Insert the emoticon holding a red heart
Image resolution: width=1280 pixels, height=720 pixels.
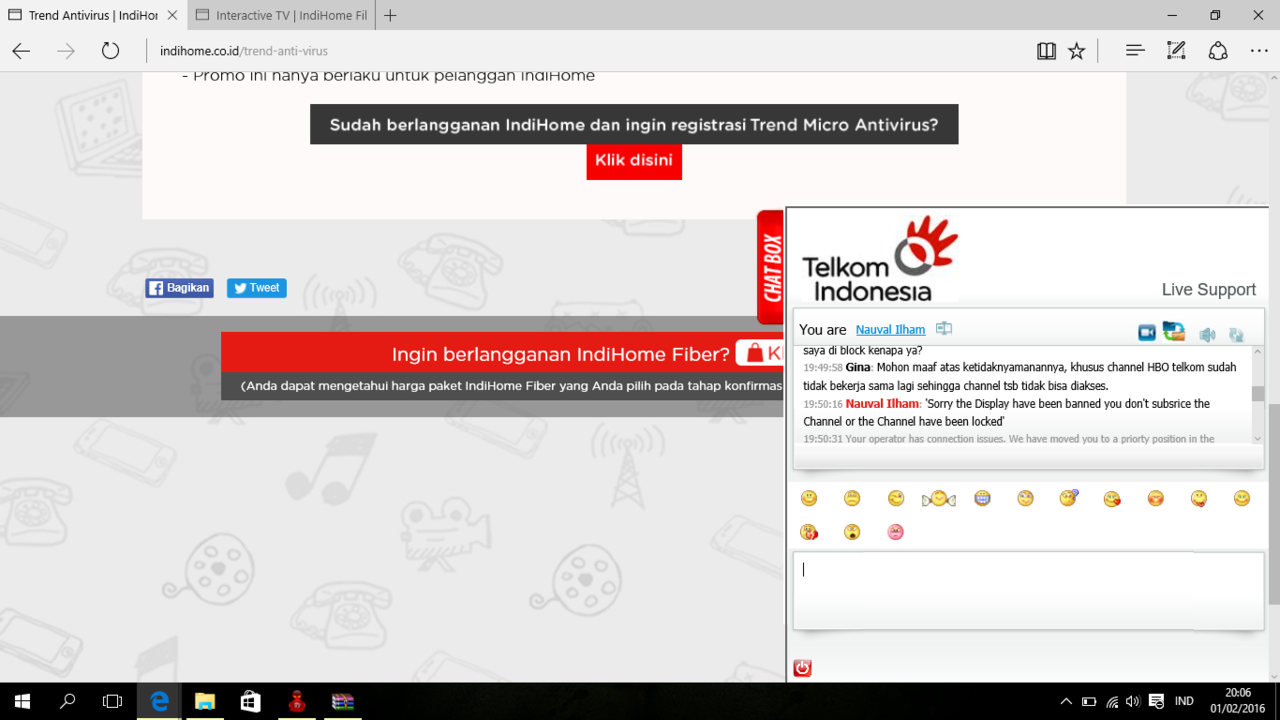(809, 532)
